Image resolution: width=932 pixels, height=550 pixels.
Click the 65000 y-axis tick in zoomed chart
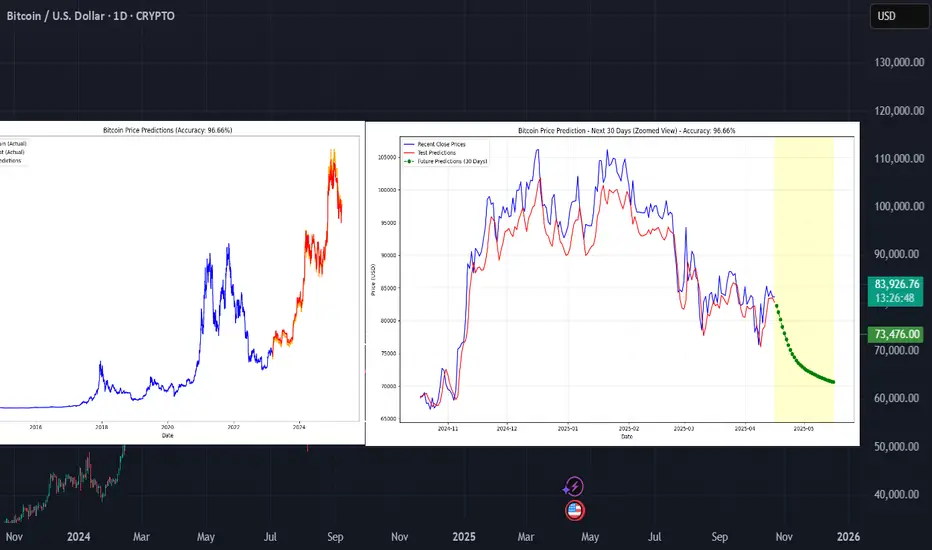(388, 419)
